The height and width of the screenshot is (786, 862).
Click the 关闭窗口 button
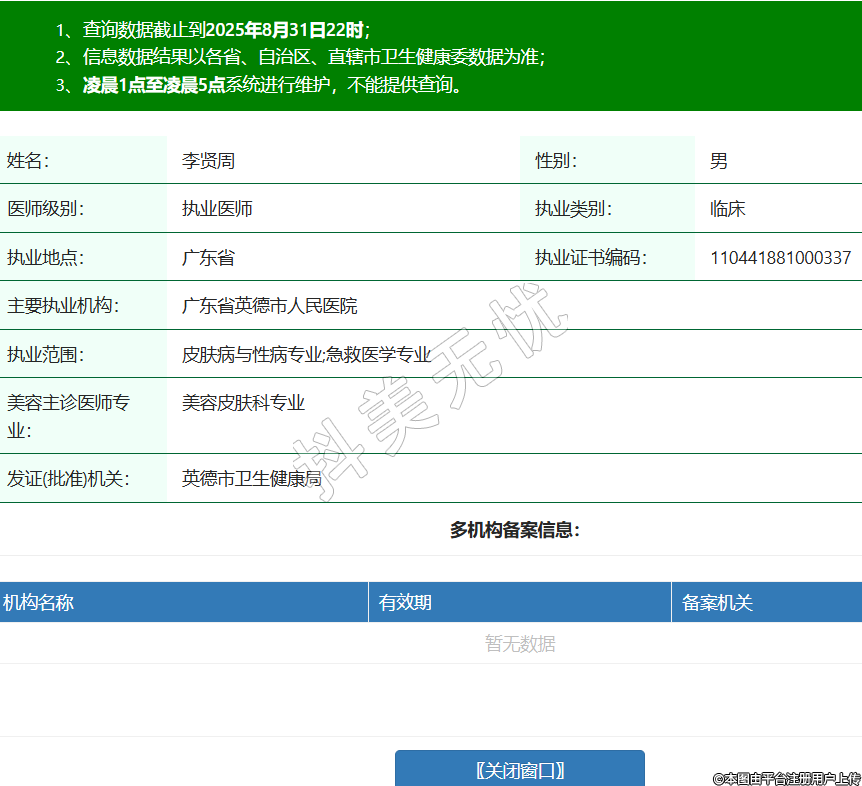coord(519,770)
